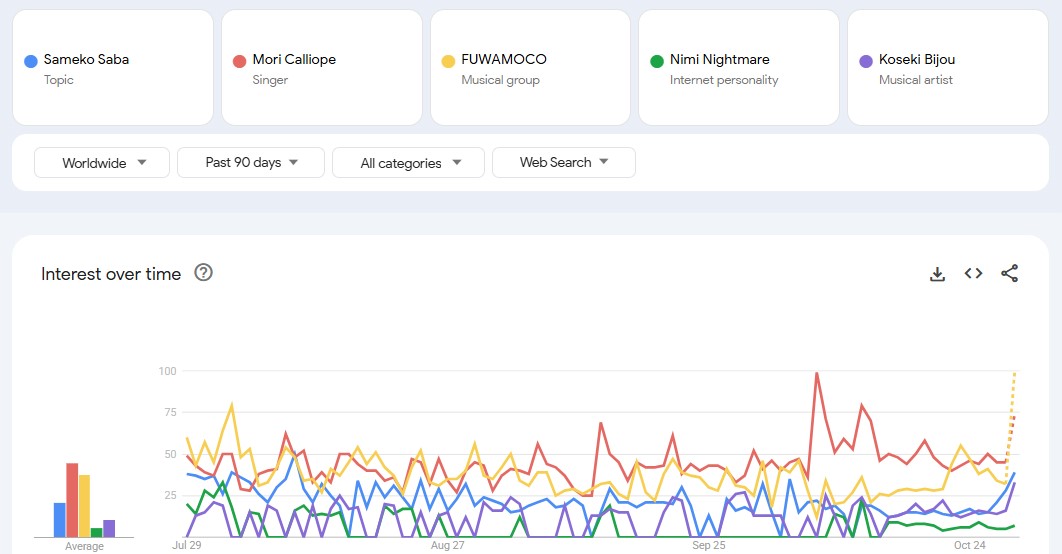The width and height of the screenshot is (1062, 554).
Task: Click the red dot for Mori Calliope
Action: pyautogui.click(x=240, y=61)
